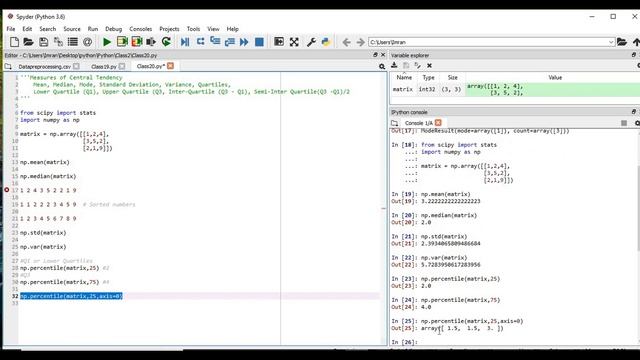Close the Class19.py tab
The height and width of the screenshot is (360, 640).
pyautogui.click(x=122, y=66)
